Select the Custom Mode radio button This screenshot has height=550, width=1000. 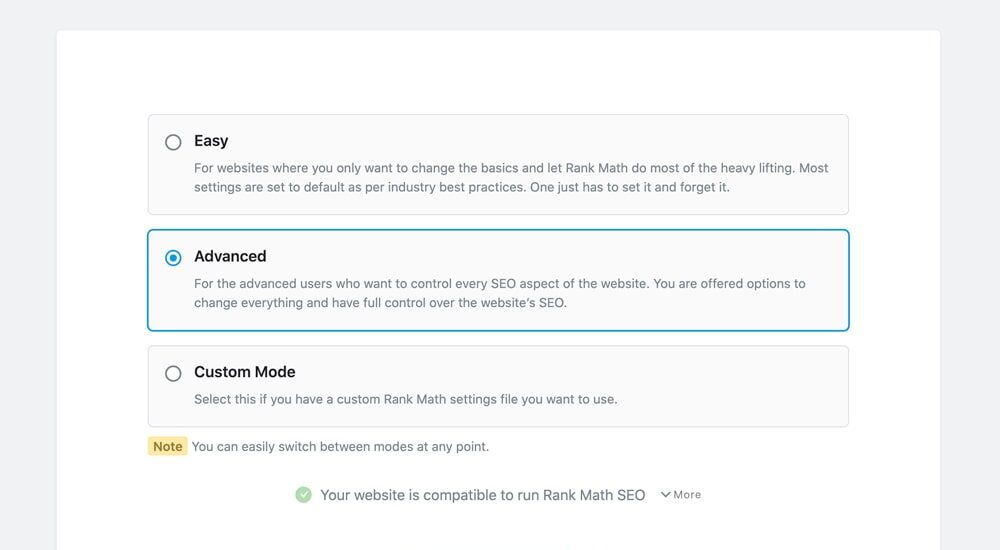pos(173,373)
